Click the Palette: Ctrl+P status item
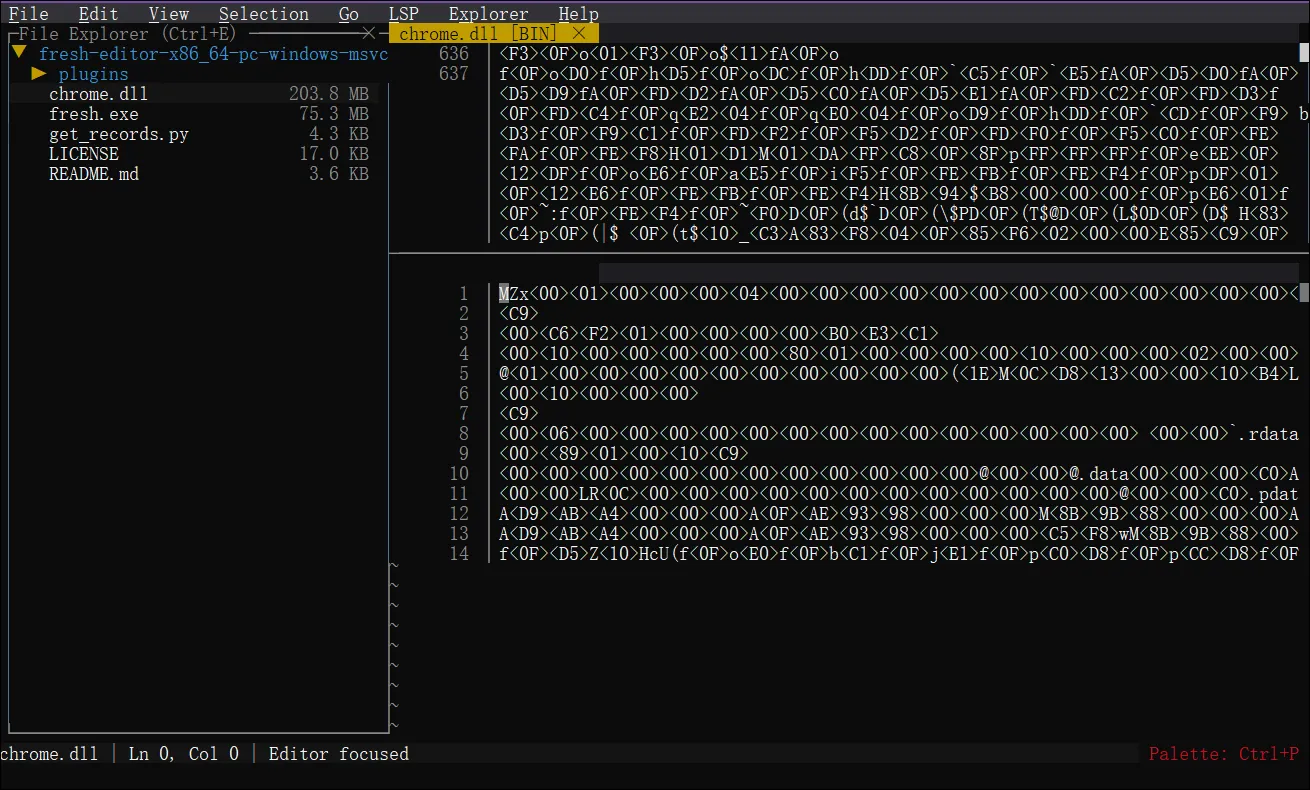 [x=1223, y=754]
